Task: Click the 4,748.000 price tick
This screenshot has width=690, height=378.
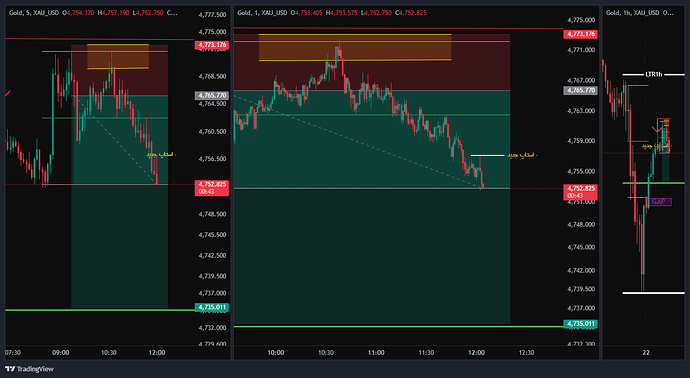Action: click(581, 224)
